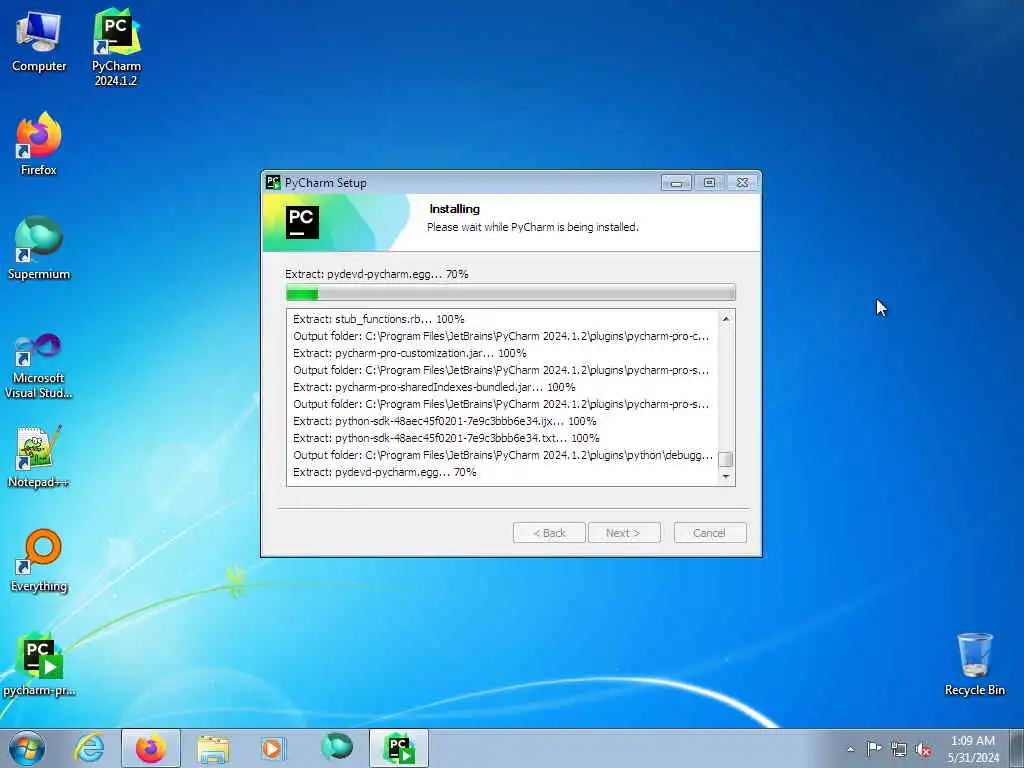Viewport: 1024px width, 768px height.
Task: Click the Cancel button in PyCharm Setup
Action: [x=710, y=533]
